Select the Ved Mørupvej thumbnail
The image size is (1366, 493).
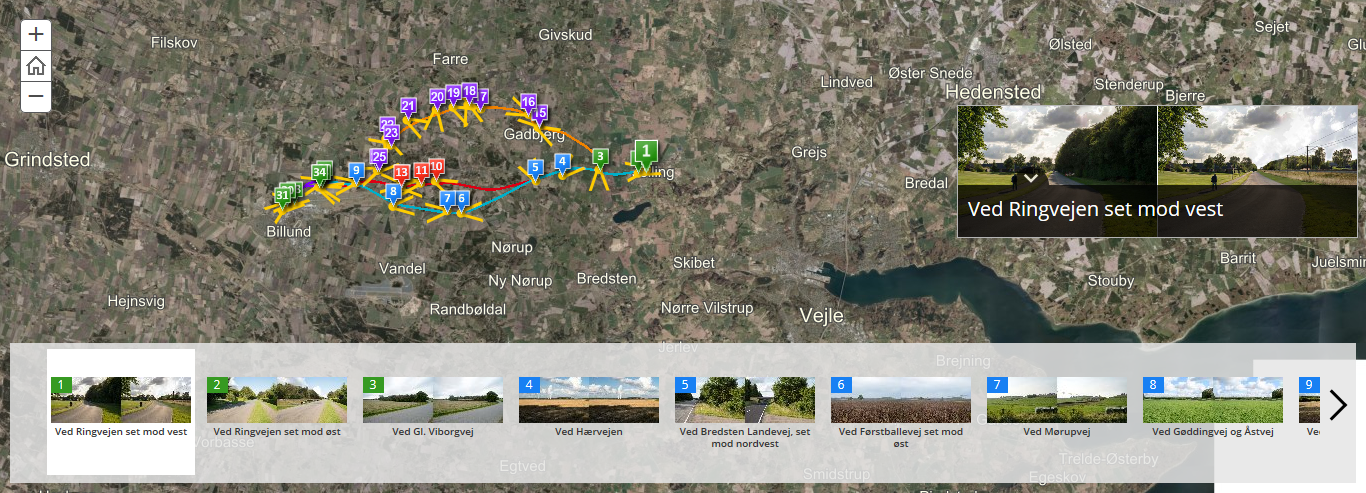click(1057, 407)
